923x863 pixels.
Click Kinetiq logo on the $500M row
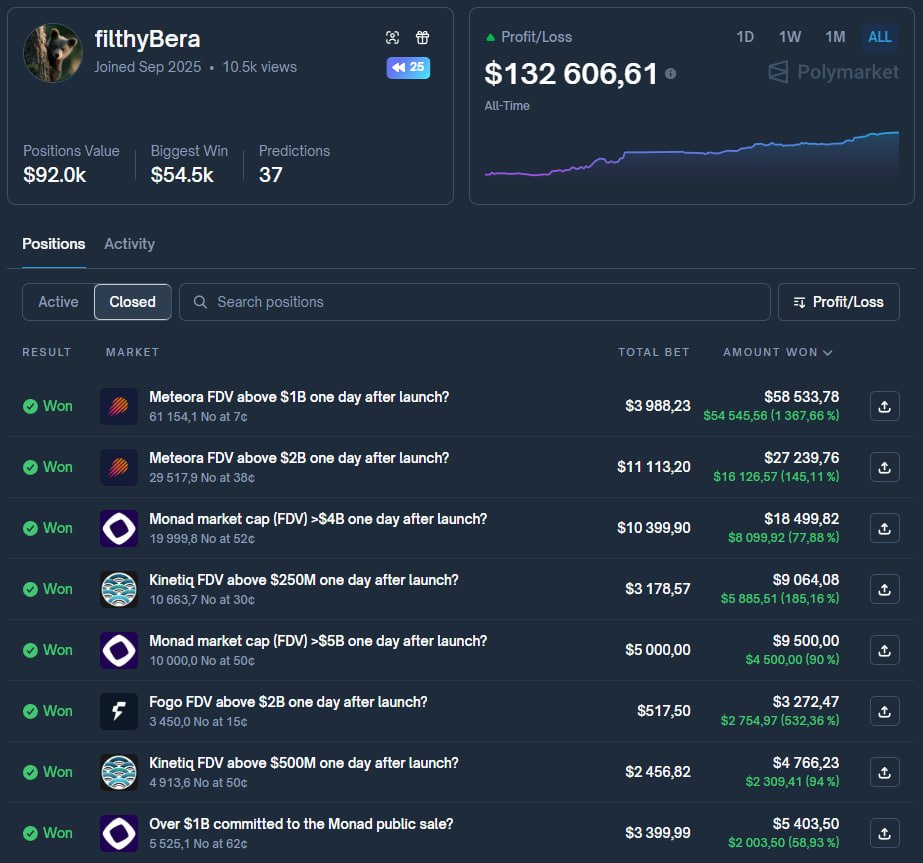coord(119,772)
